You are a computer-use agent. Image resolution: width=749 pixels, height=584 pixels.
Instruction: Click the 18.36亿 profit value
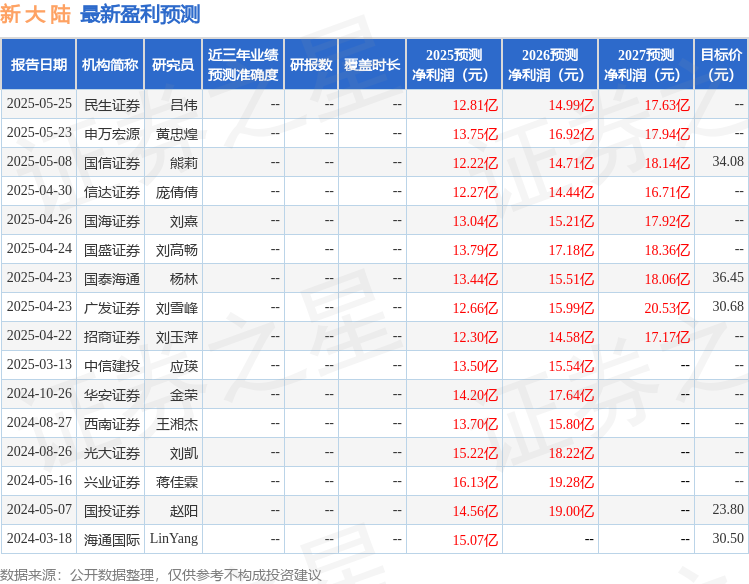tap(667, 250)
